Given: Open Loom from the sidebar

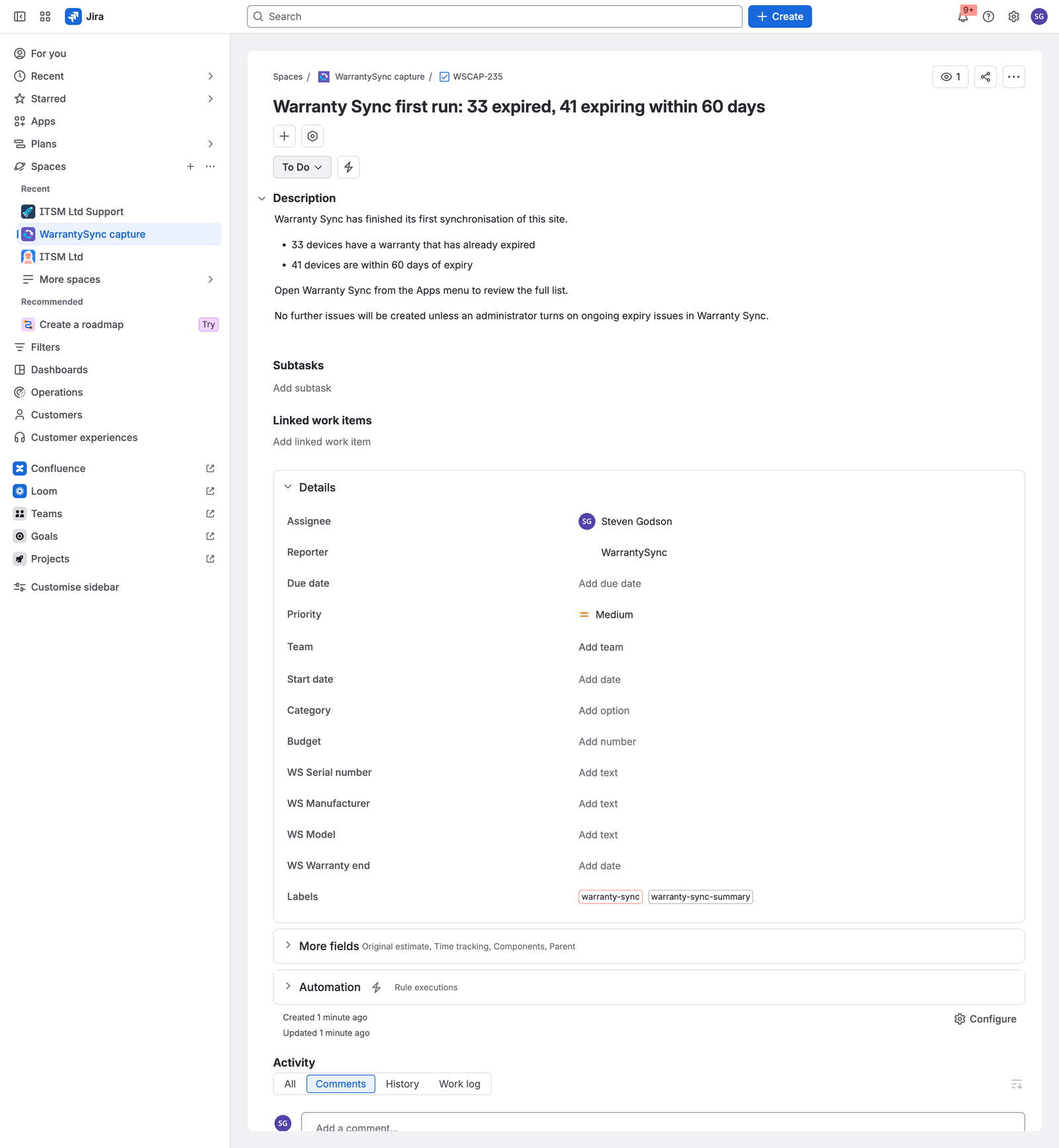Looking at the screenshot, I should click(x=44, y=491).
